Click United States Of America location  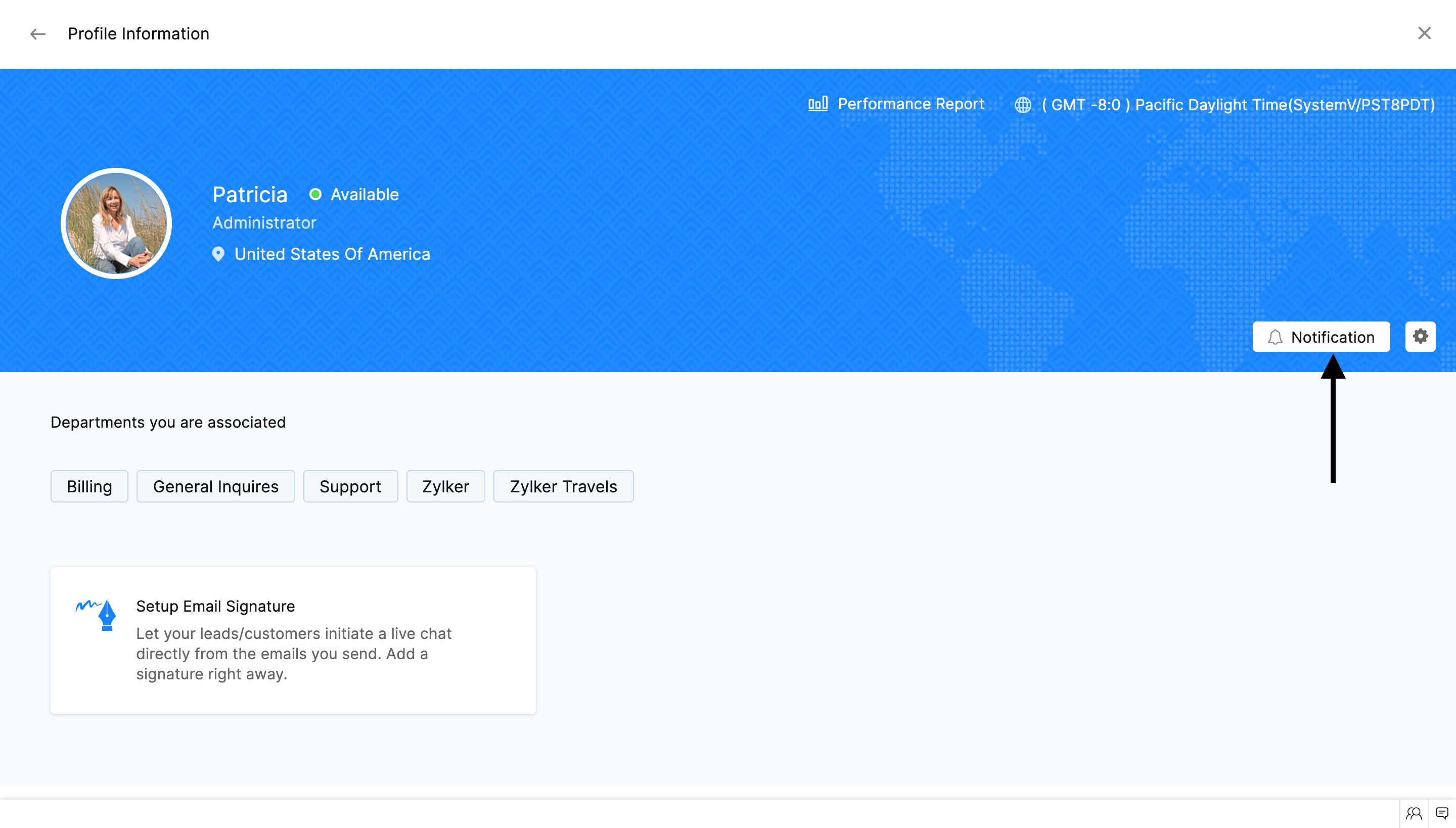(332, 254)
